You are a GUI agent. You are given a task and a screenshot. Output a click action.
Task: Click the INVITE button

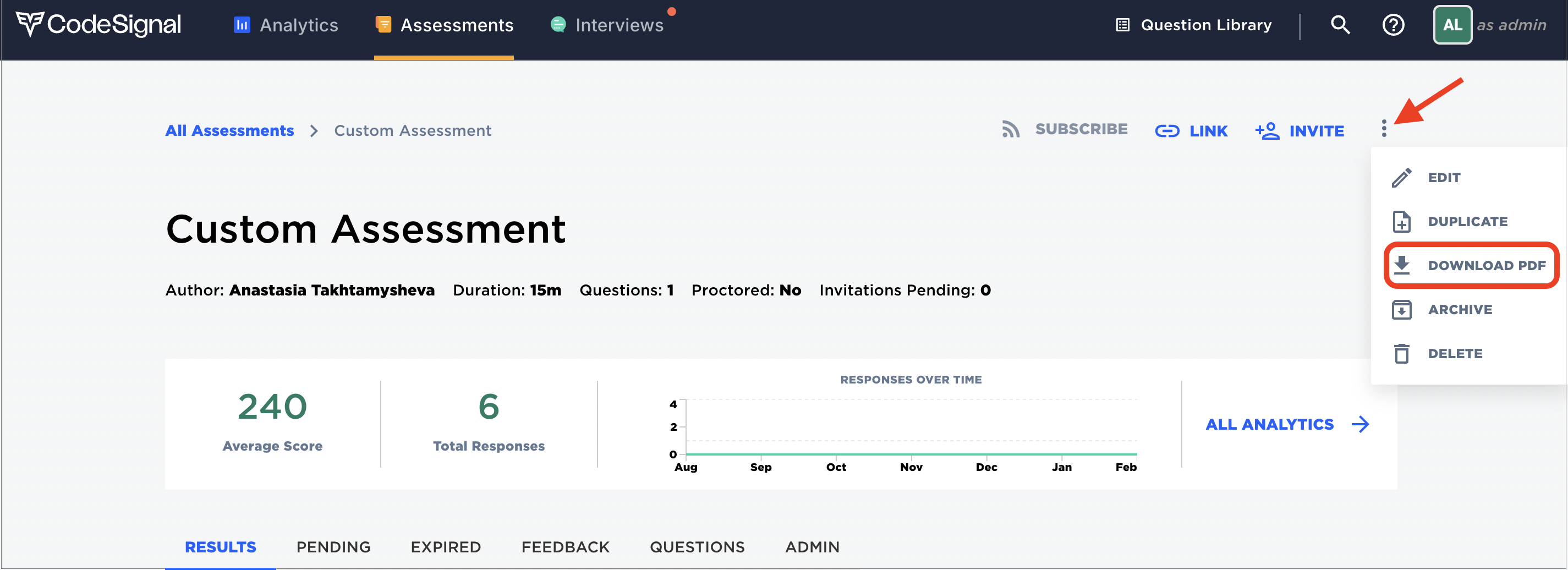[1300, 131]
